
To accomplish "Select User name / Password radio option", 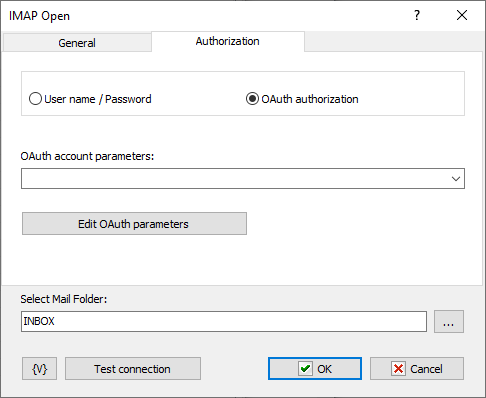I will pyautogui.click(x=90, y=99).
